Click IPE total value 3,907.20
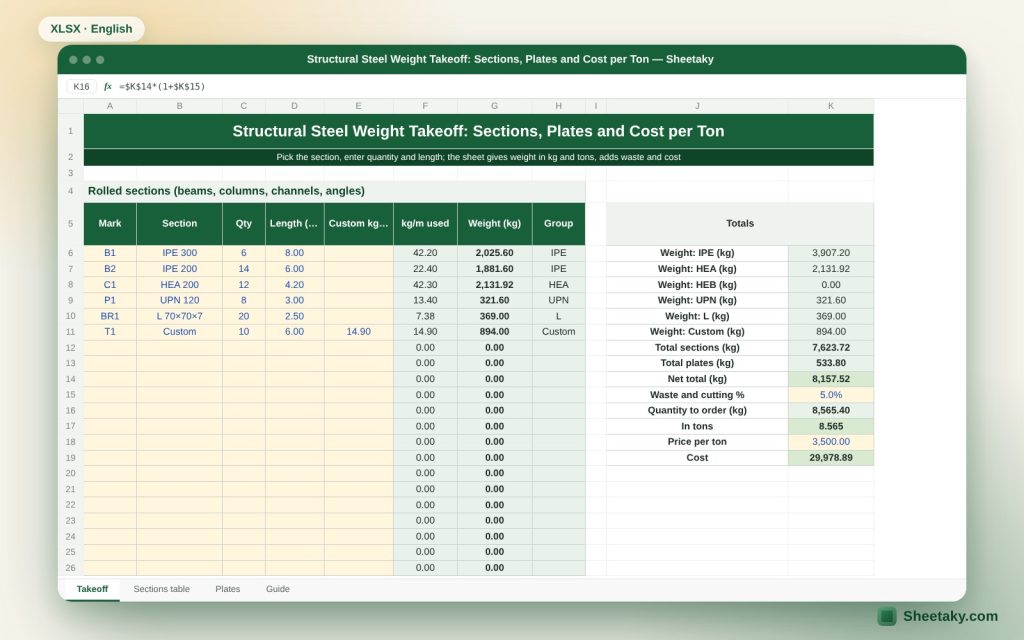This screenshot has height=640, width=1024. point(831,253)
